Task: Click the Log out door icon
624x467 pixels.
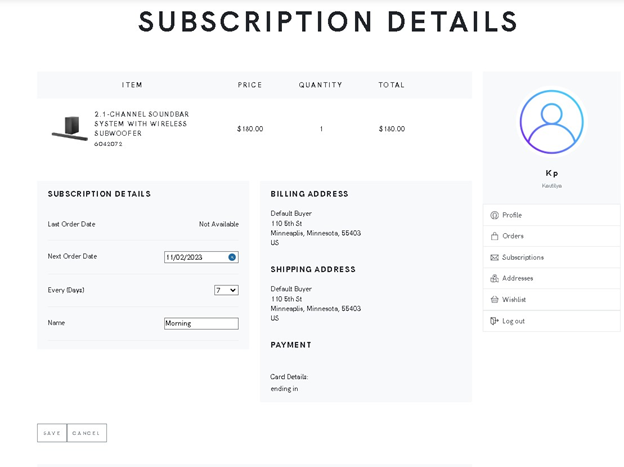Action: (494, 321)
